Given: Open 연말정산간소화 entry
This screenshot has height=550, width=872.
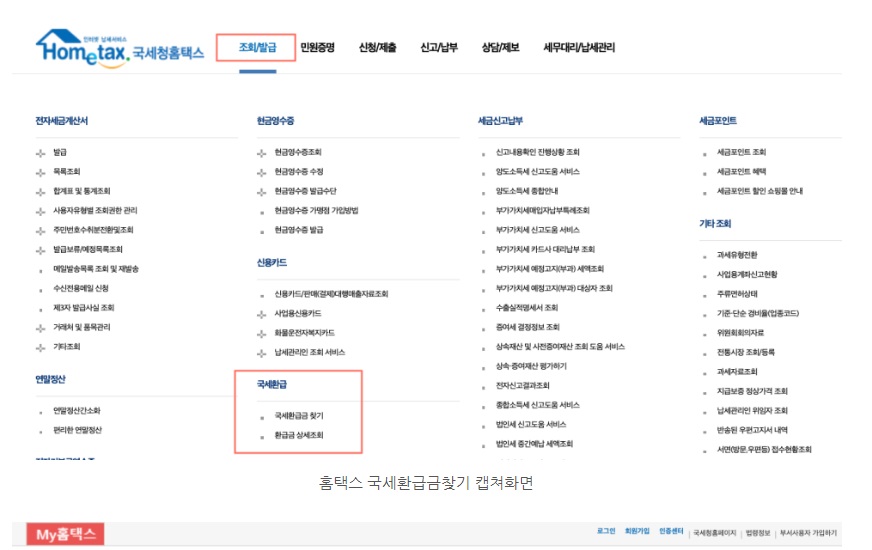Looking at the screenshot, I should pos(77,410).
